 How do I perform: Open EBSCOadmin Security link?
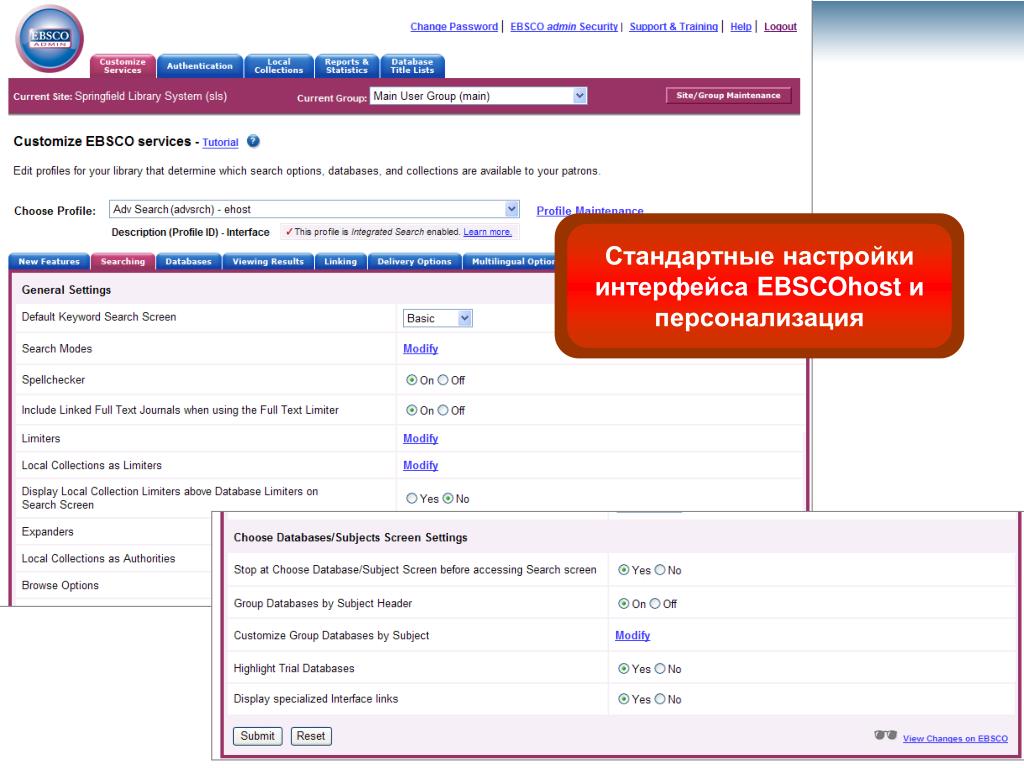(564, 27)
